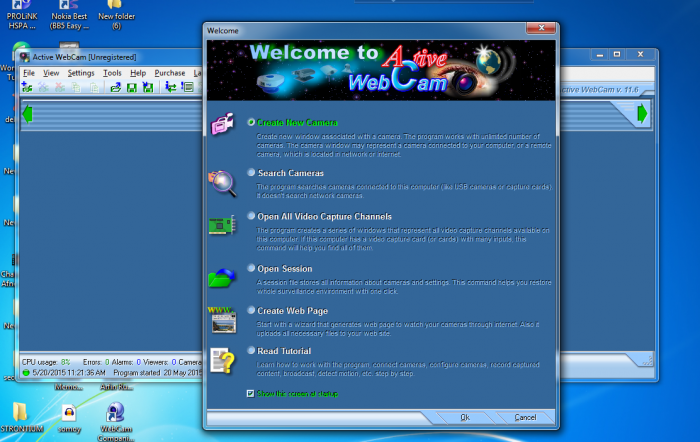The width and height of the screenshot is (700, 442).
Task: Open the Nokia Best BB5 Easy shortcut
Action: tap(69, 15)
